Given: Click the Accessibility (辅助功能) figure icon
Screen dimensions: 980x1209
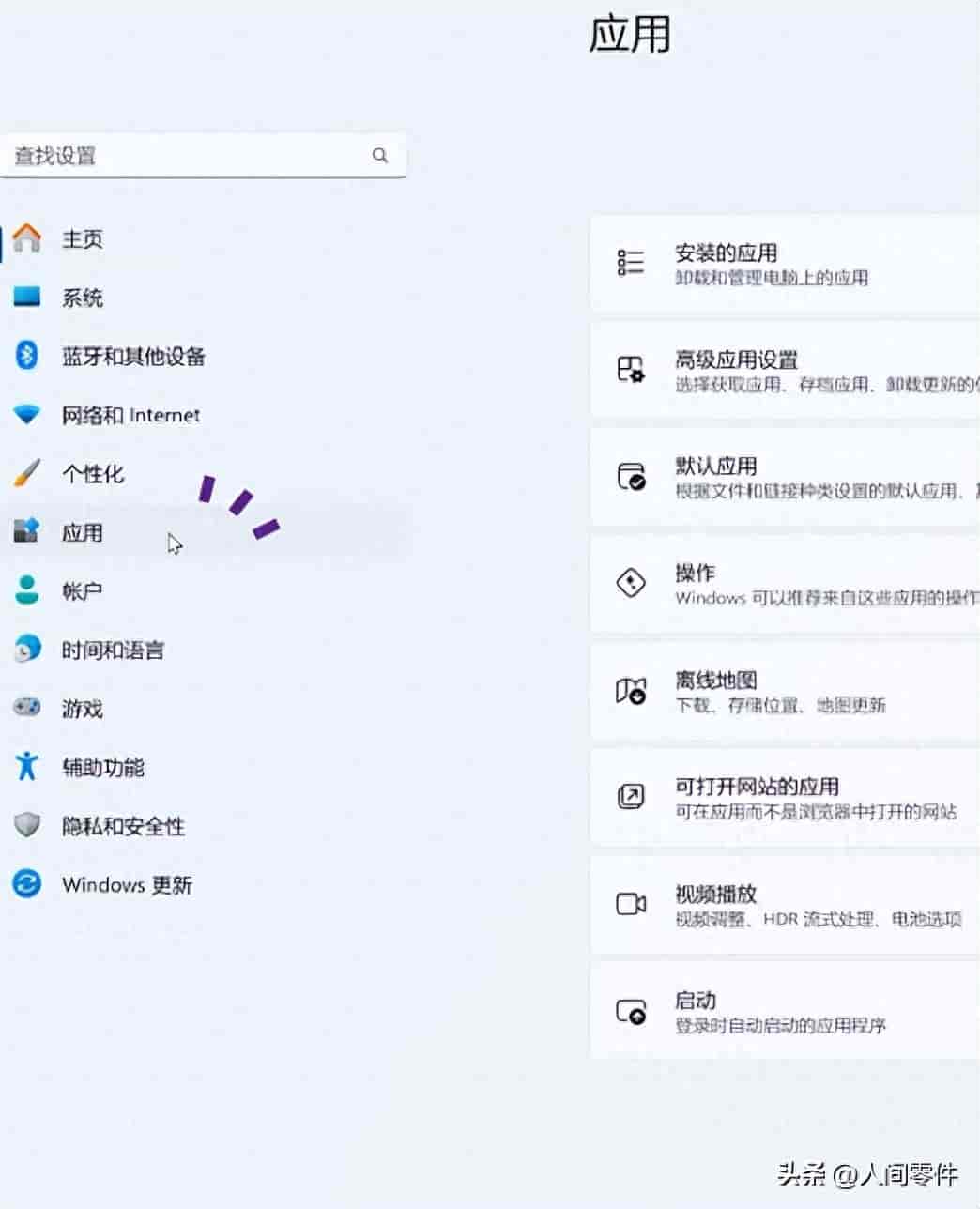Looking at the screenshot, I should [x=27, y=766].
